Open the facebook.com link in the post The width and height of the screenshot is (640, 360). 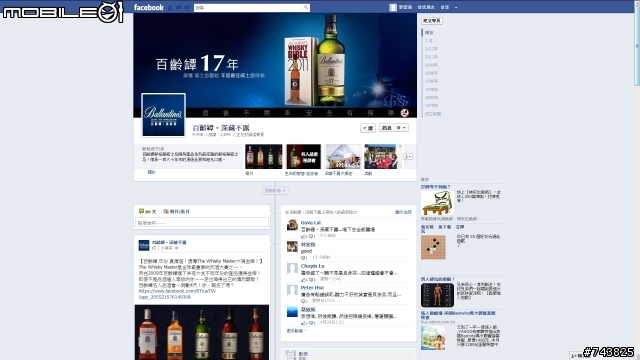tap(177, 294)
